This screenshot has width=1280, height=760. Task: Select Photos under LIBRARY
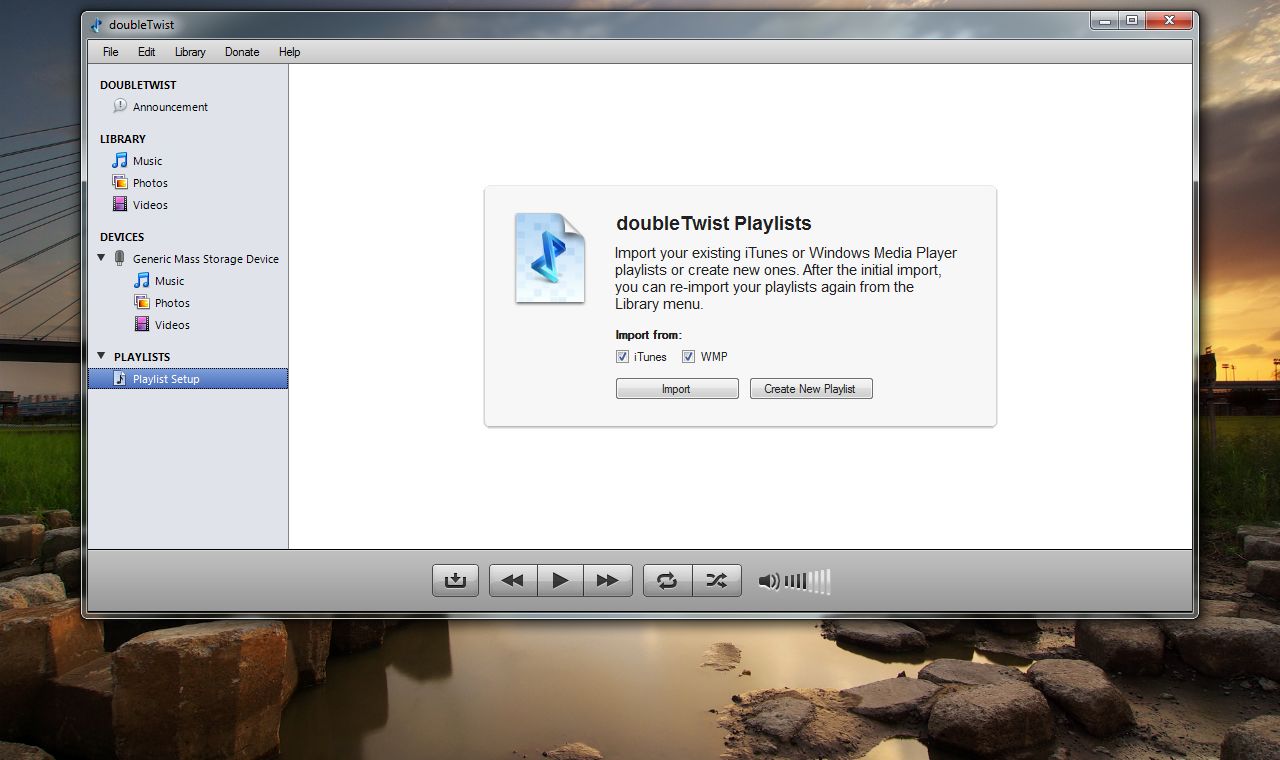tap(150, 183)
